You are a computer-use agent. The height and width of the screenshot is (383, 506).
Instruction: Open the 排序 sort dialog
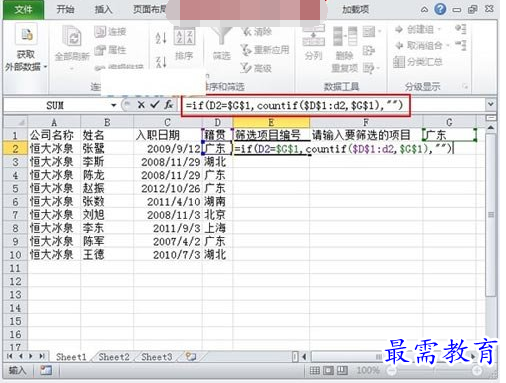184,42
